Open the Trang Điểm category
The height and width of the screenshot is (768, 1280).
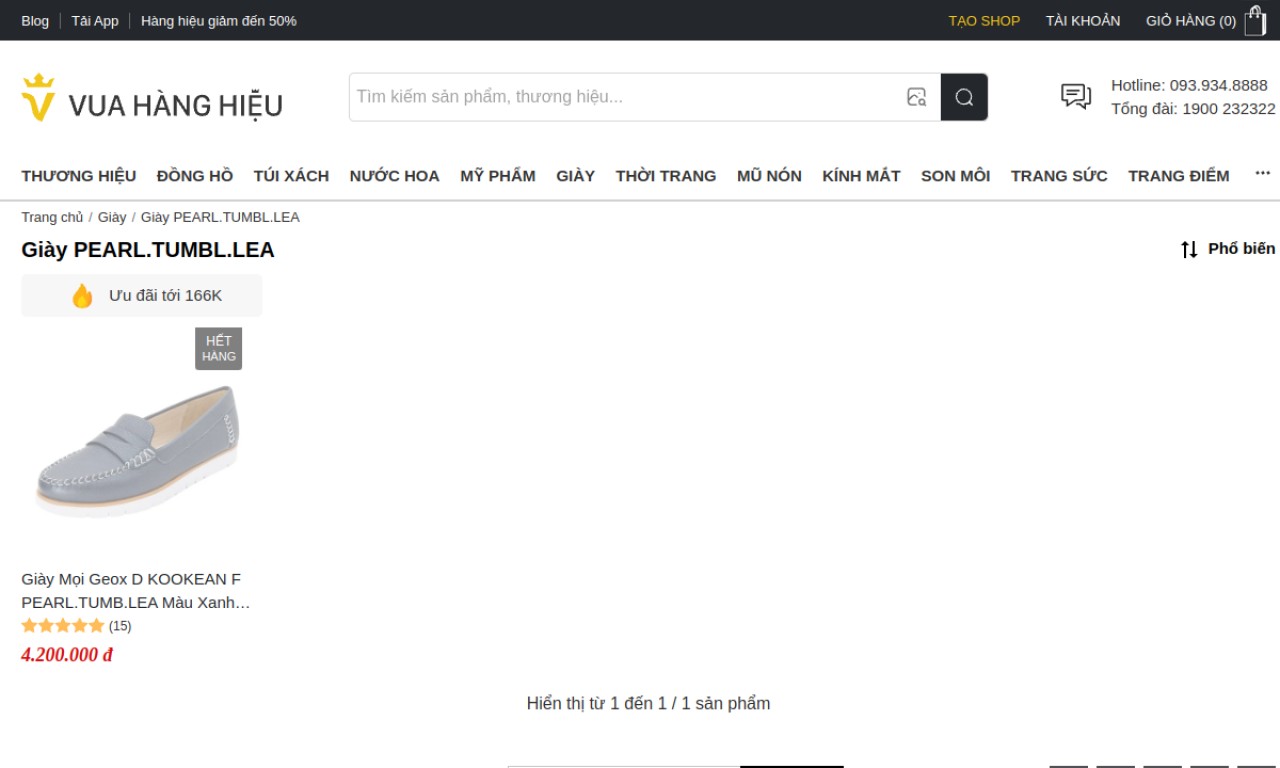pos(1179,175)
